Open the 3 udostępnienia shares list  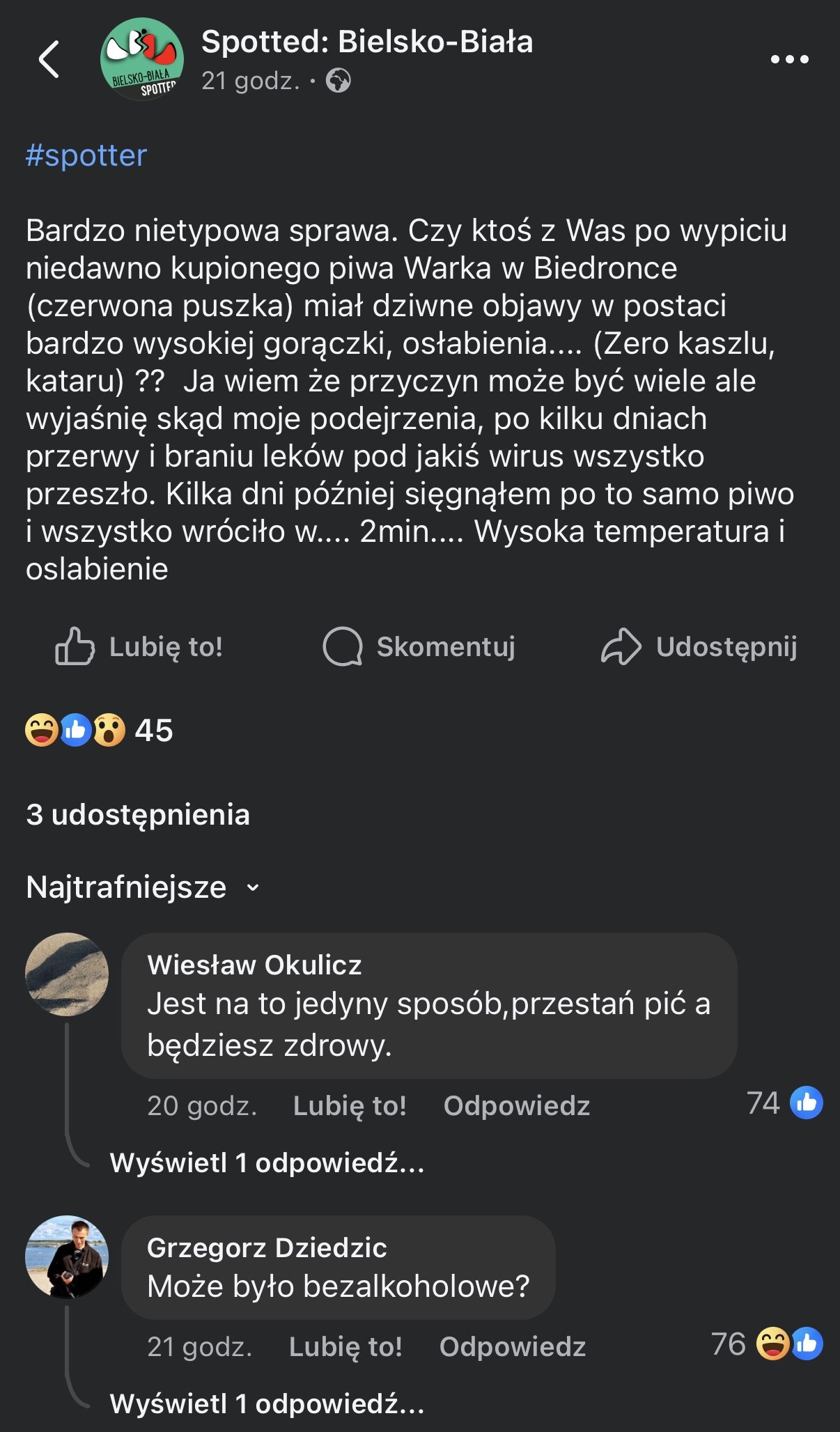click(x=138, y=814)
